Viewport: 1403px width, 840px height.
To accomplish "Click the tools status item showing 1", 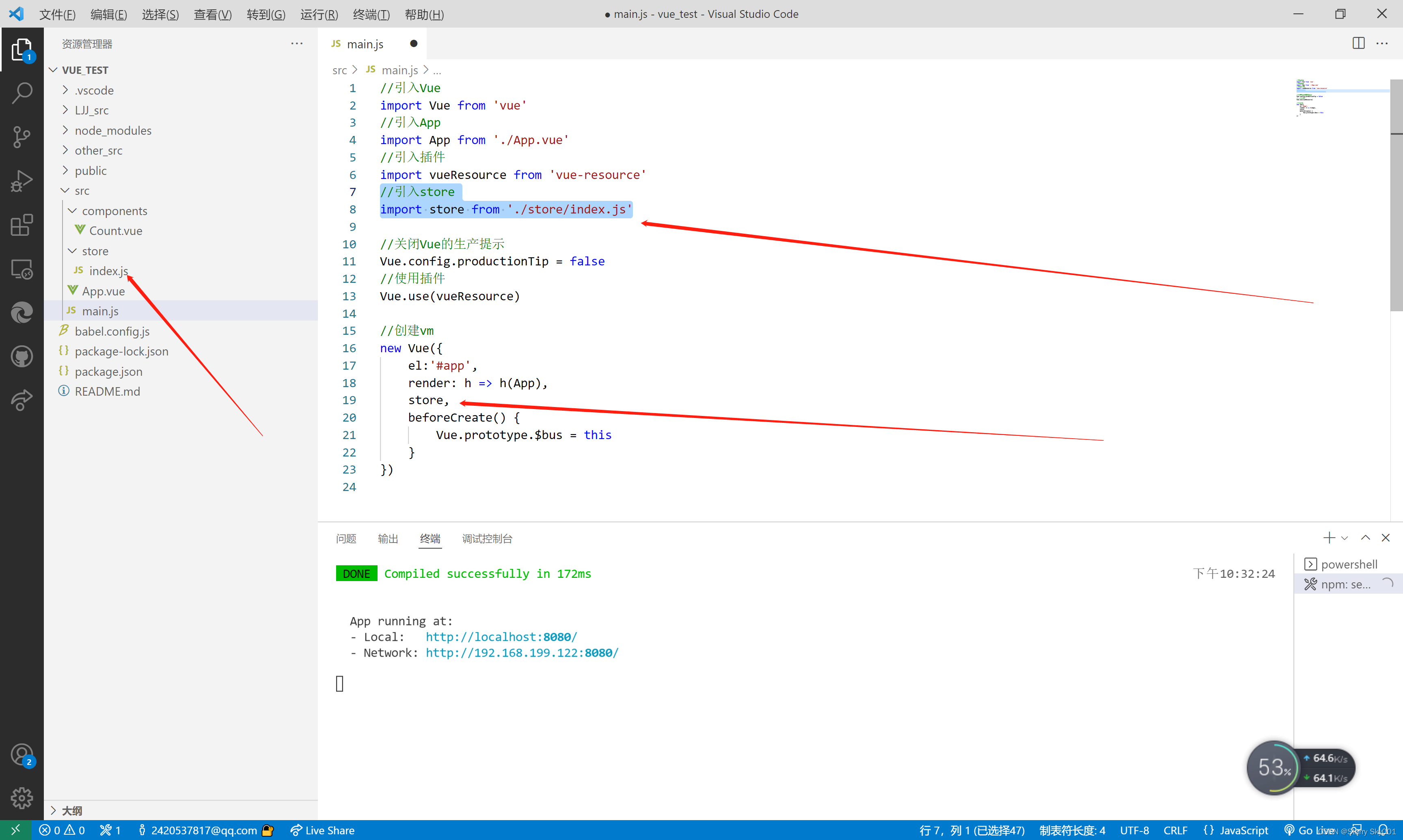I will click(x=110, y=830).
